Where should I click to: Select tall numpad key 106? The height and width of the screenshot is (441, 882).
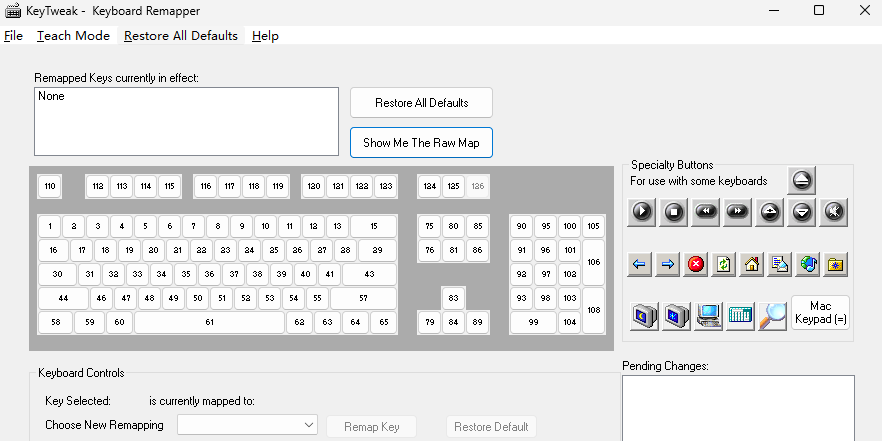pos(593,262)
